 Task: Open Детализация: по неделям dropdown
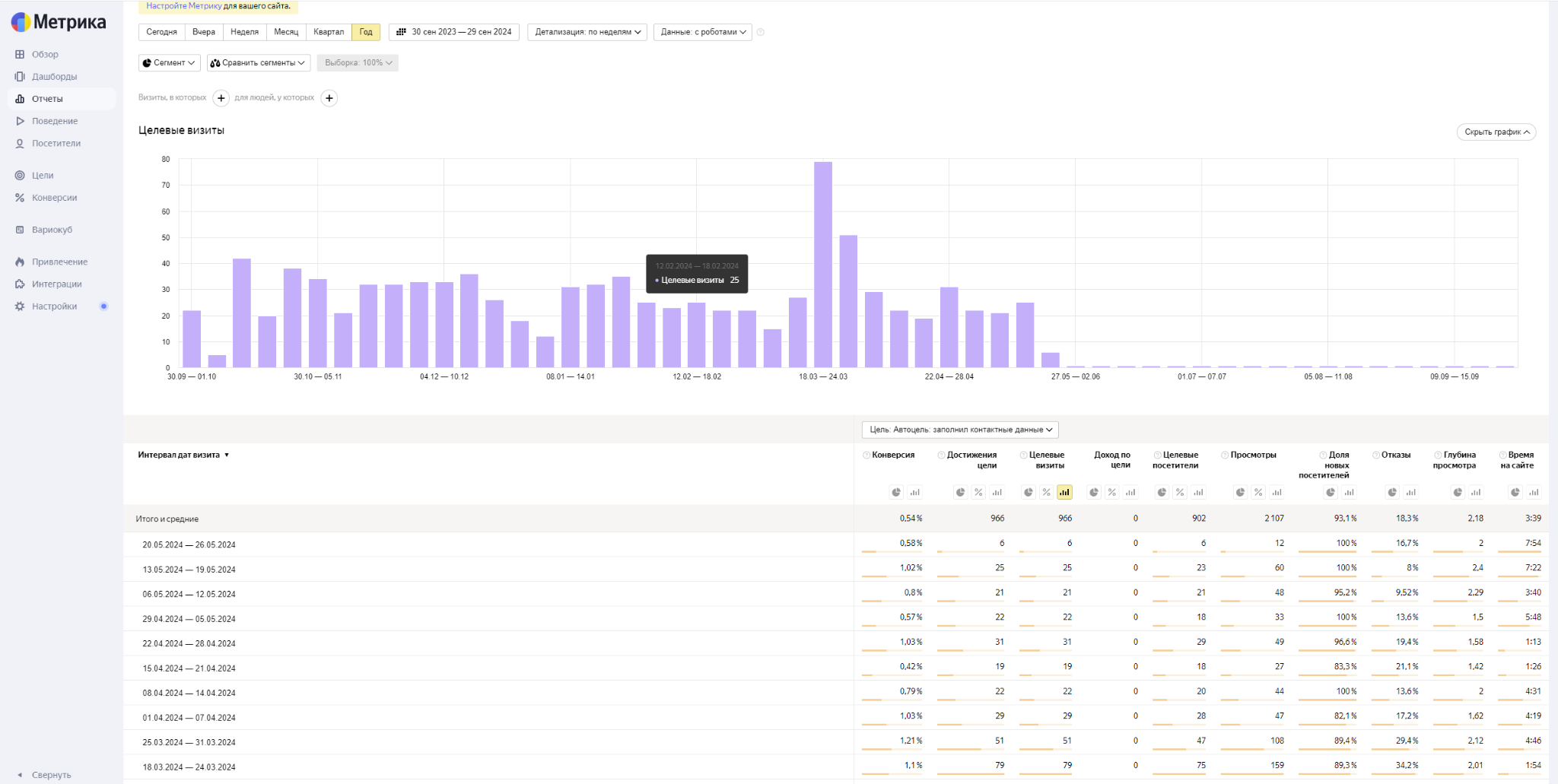[x=587, y=32]
